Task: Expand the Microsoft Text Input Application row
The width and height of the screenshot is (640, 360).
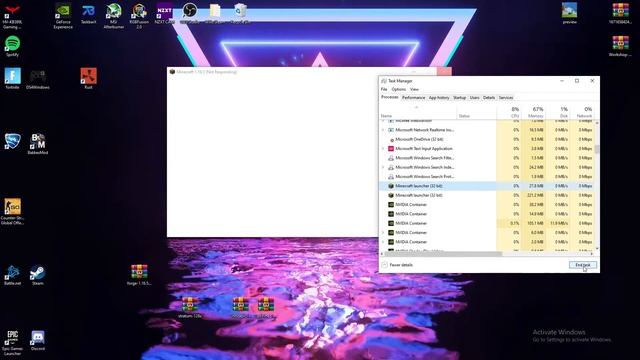Action: (383, 149)
